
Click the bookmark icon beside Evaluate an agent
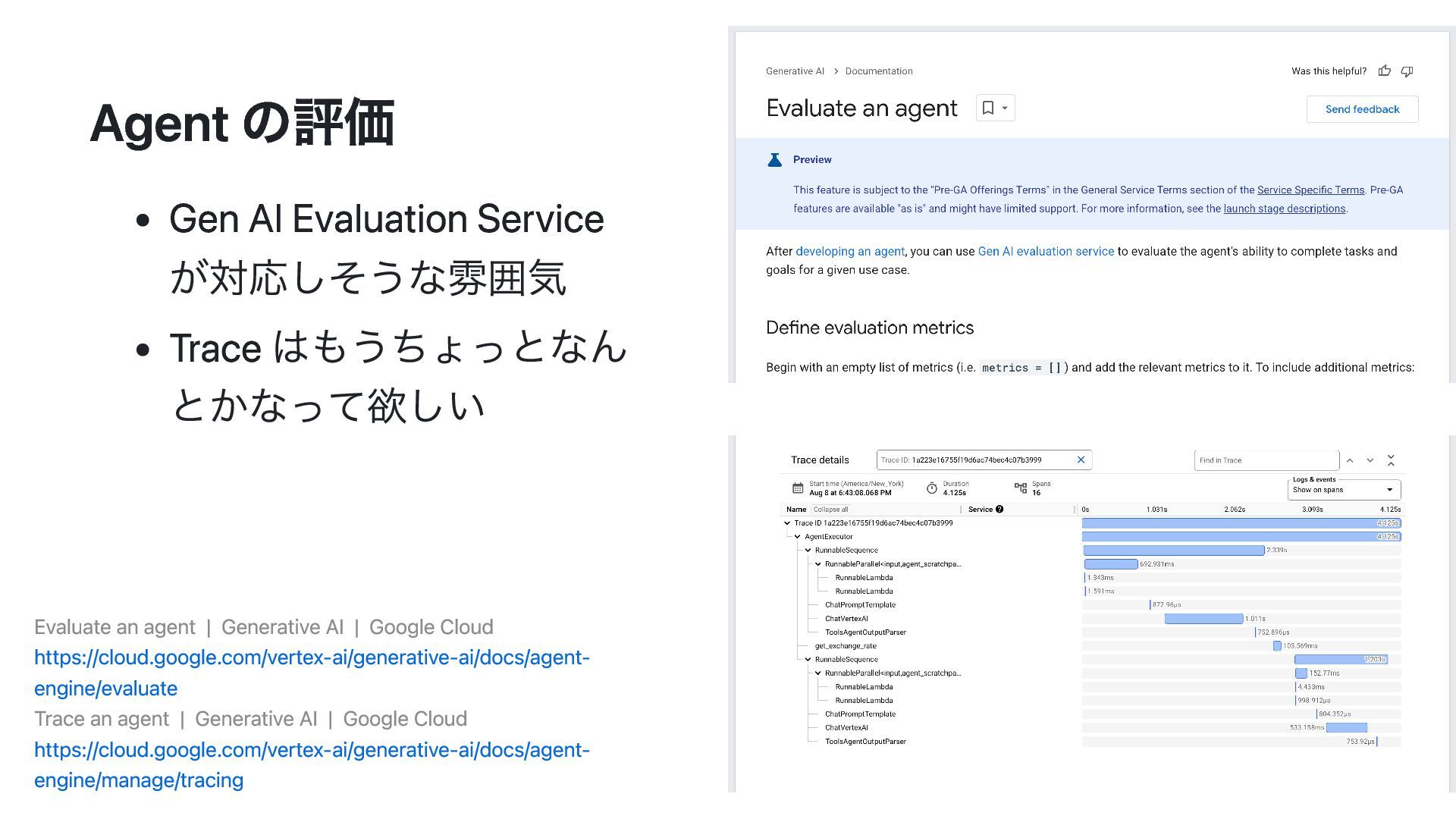(988, 108)
